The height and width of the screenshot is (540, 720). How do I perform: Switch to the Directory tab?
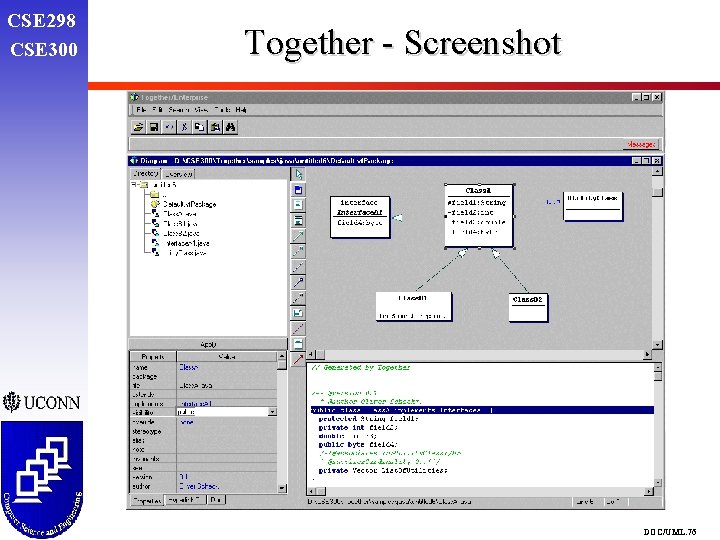[x=146, y=174]
